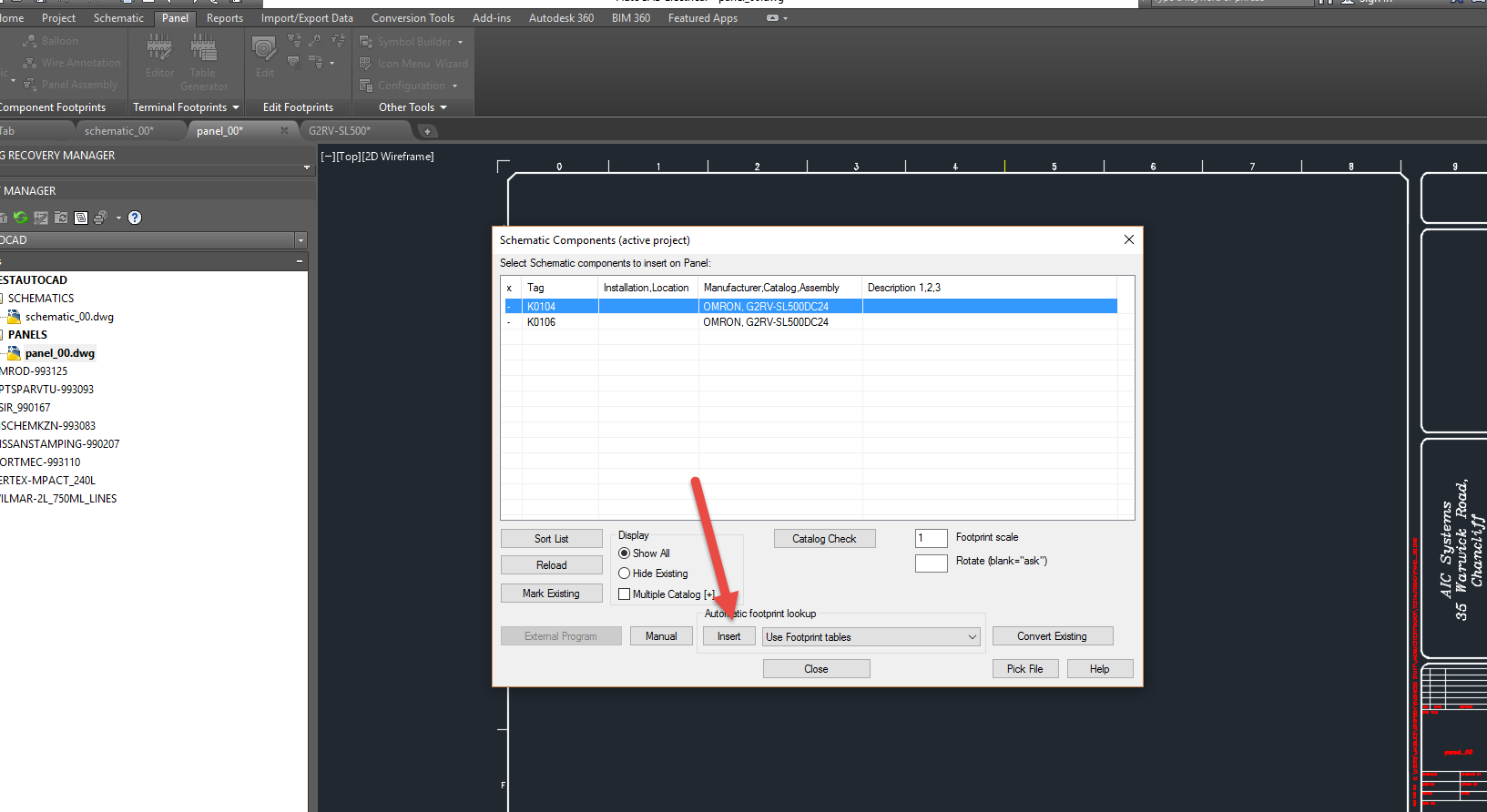
Task: Open the Conversion Tools ribbon tab
Action: (412, 18)
